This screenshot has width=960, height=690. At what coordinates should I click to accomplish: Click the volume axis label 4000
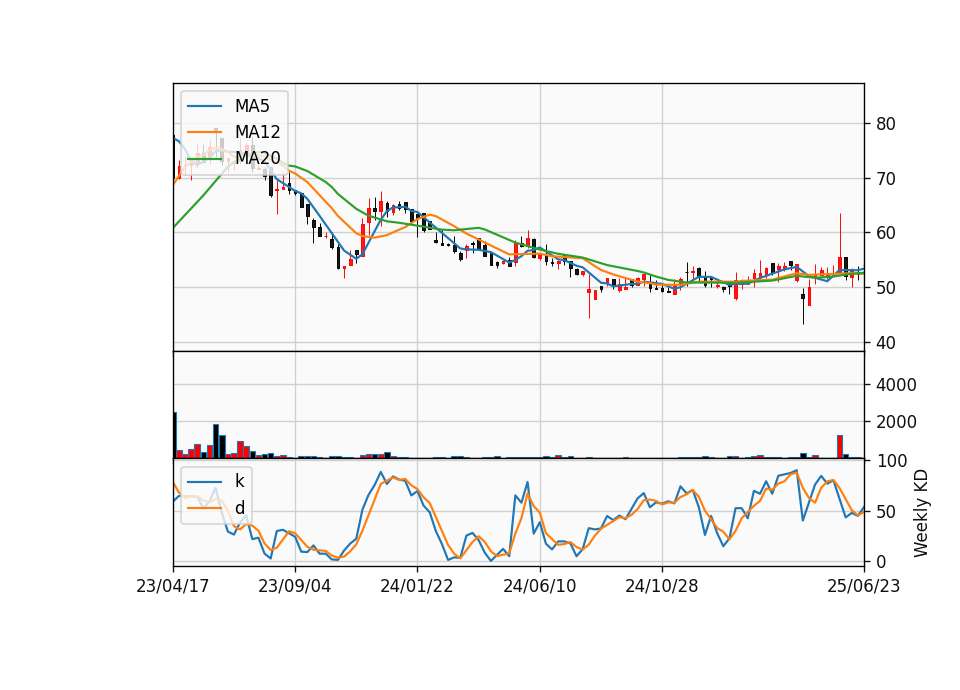pos(894,385)
